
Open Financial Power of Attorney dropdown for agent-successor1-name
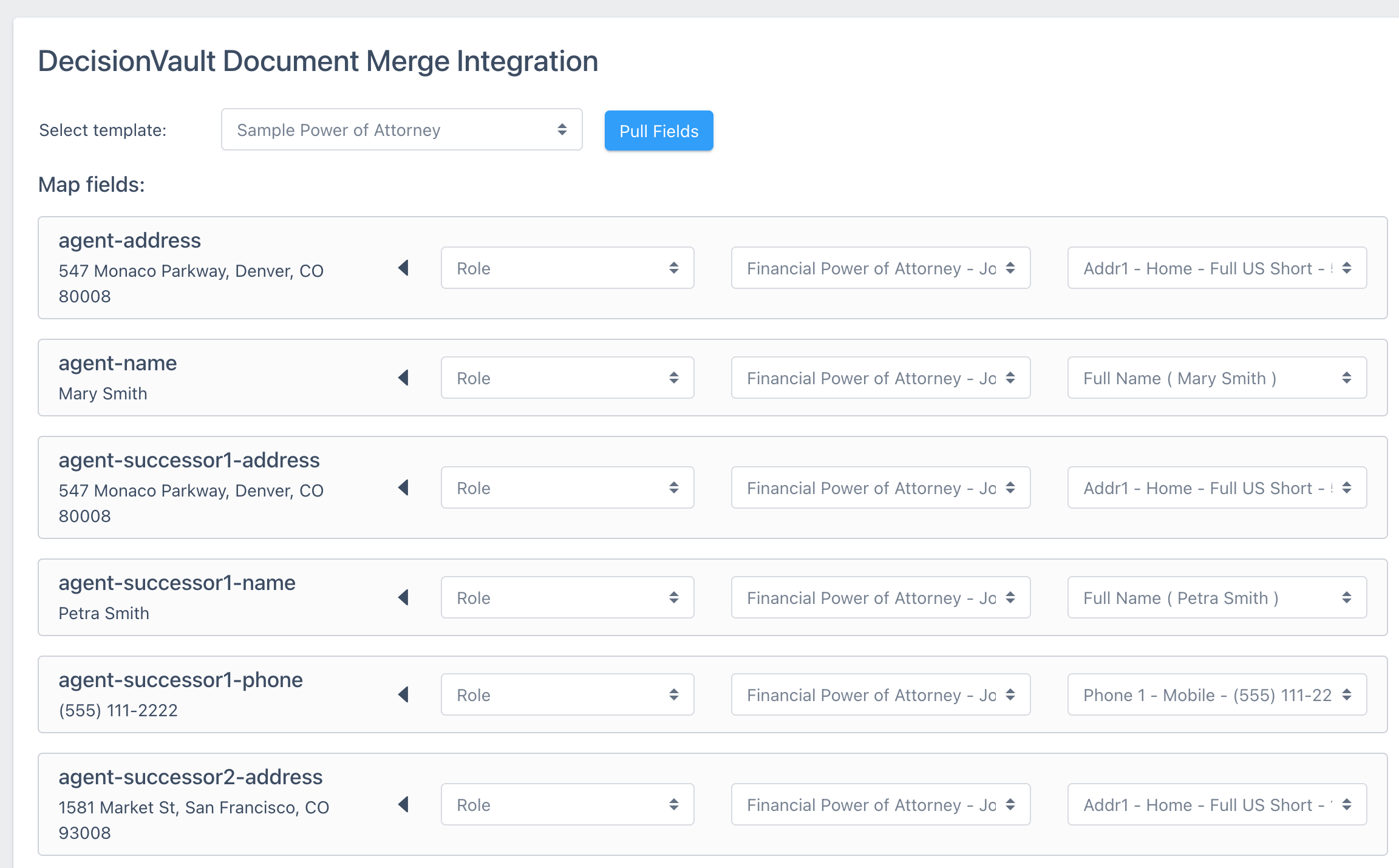click(x=880, y=597)
